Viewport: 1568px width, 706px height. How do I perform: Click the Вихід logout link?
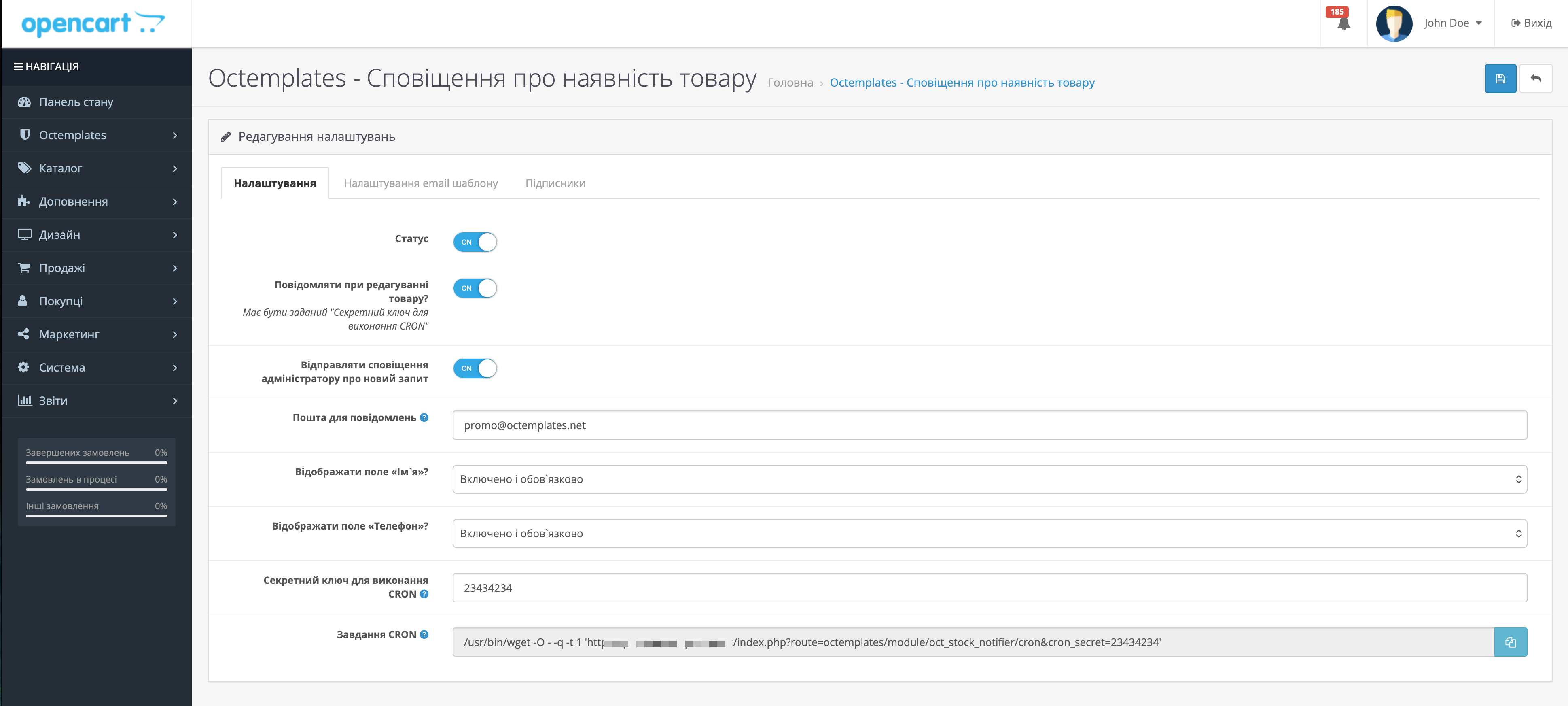click(x=1531, y=23)
